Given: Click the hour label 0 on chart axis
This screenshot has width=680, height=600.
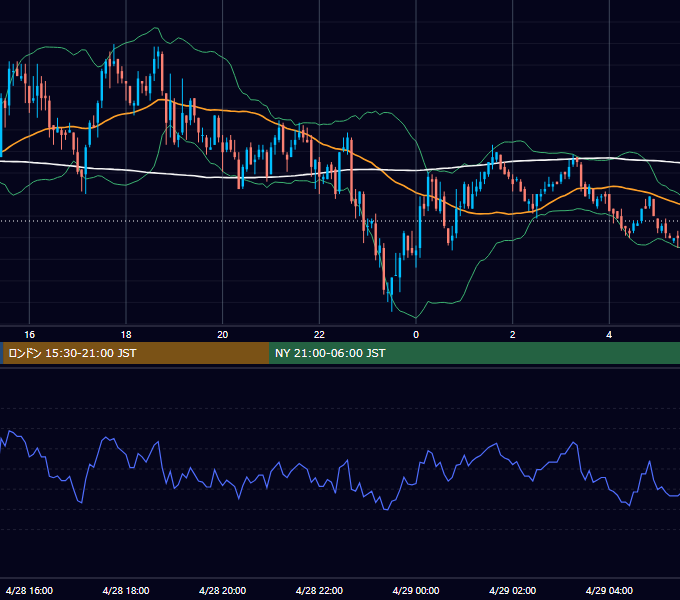Looking at the screenshot, I should (416, 335).
